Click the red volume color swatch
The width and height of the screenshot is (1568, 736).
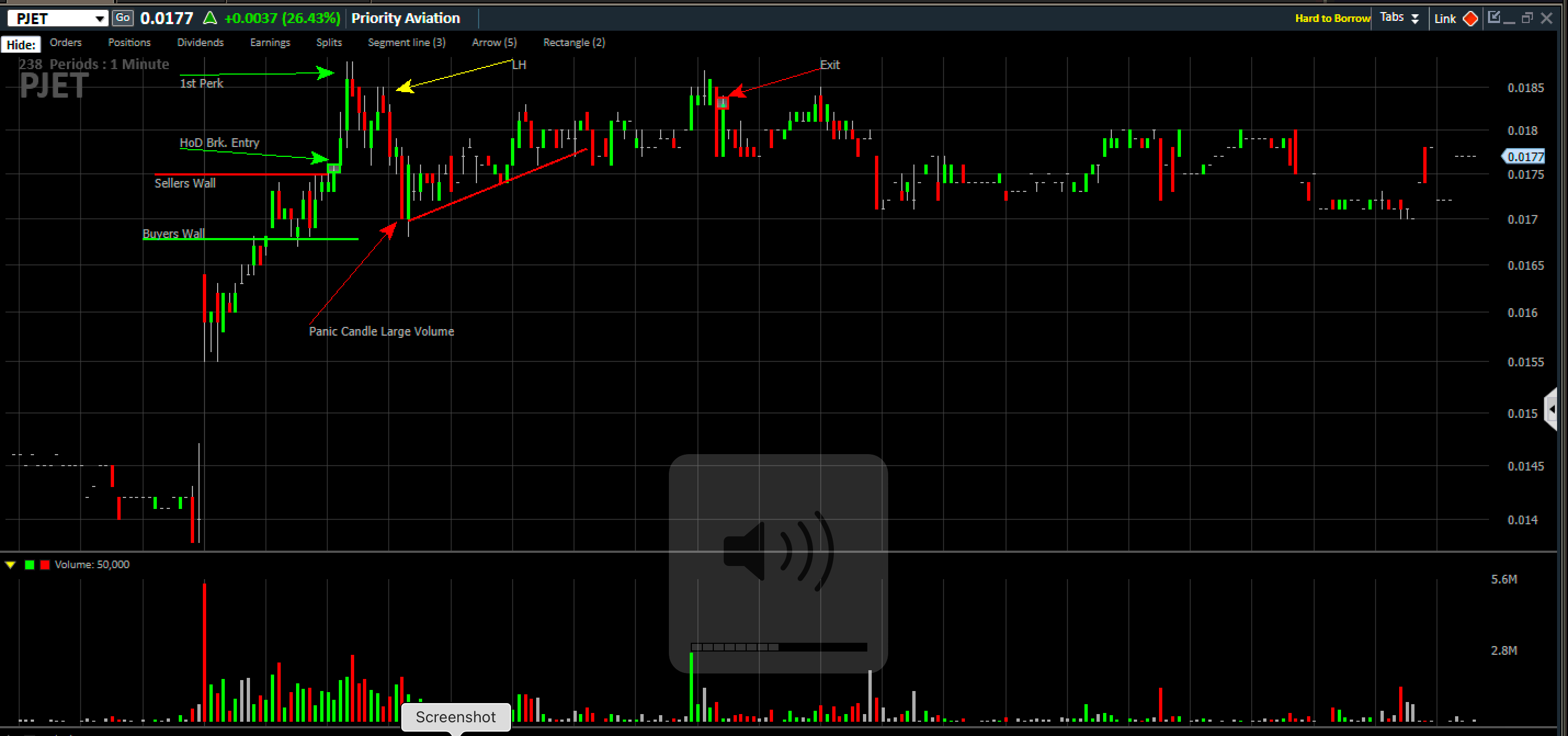pos(44,564)
